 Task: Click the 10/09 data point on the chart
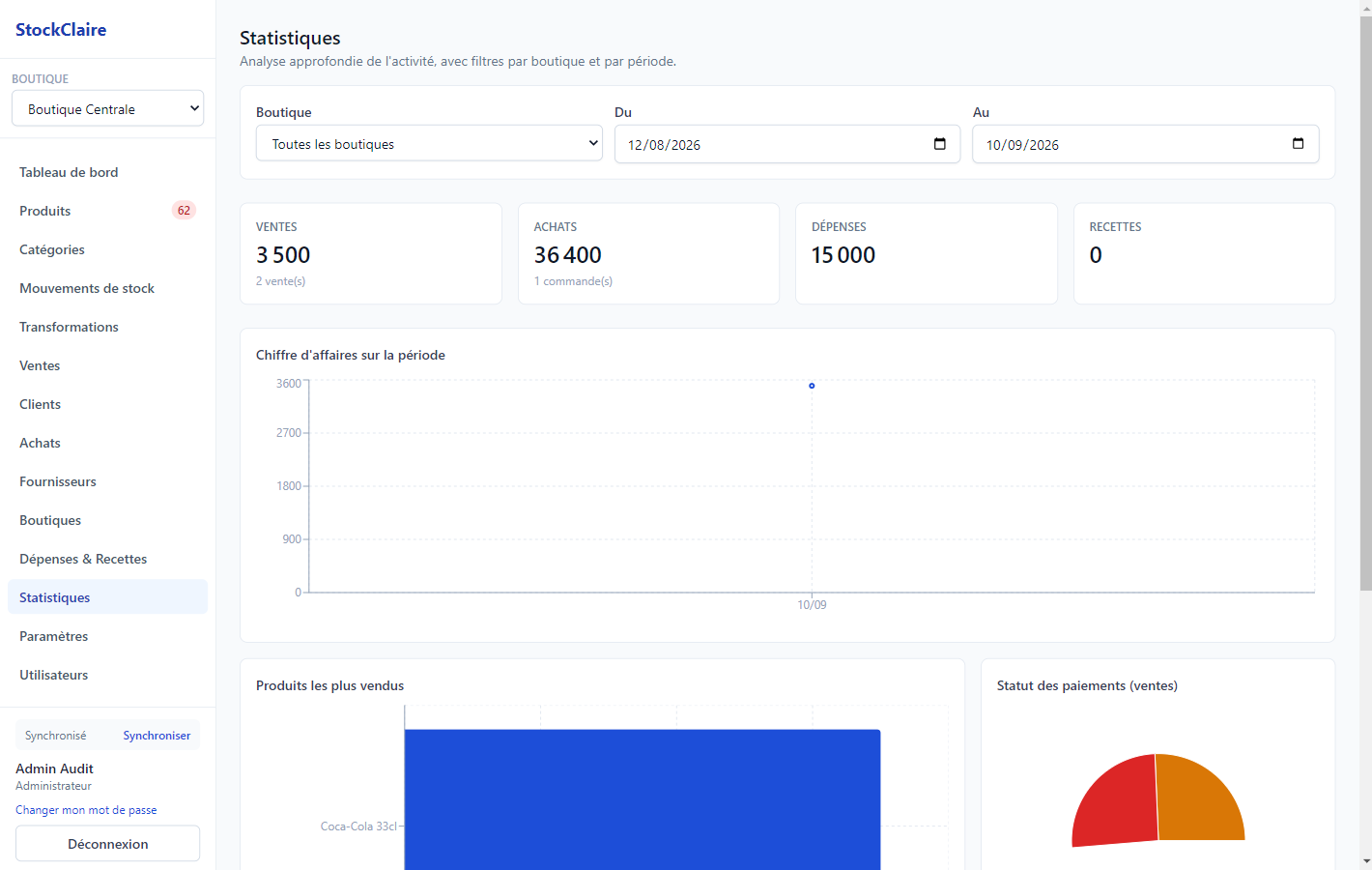tap(812, 386)
